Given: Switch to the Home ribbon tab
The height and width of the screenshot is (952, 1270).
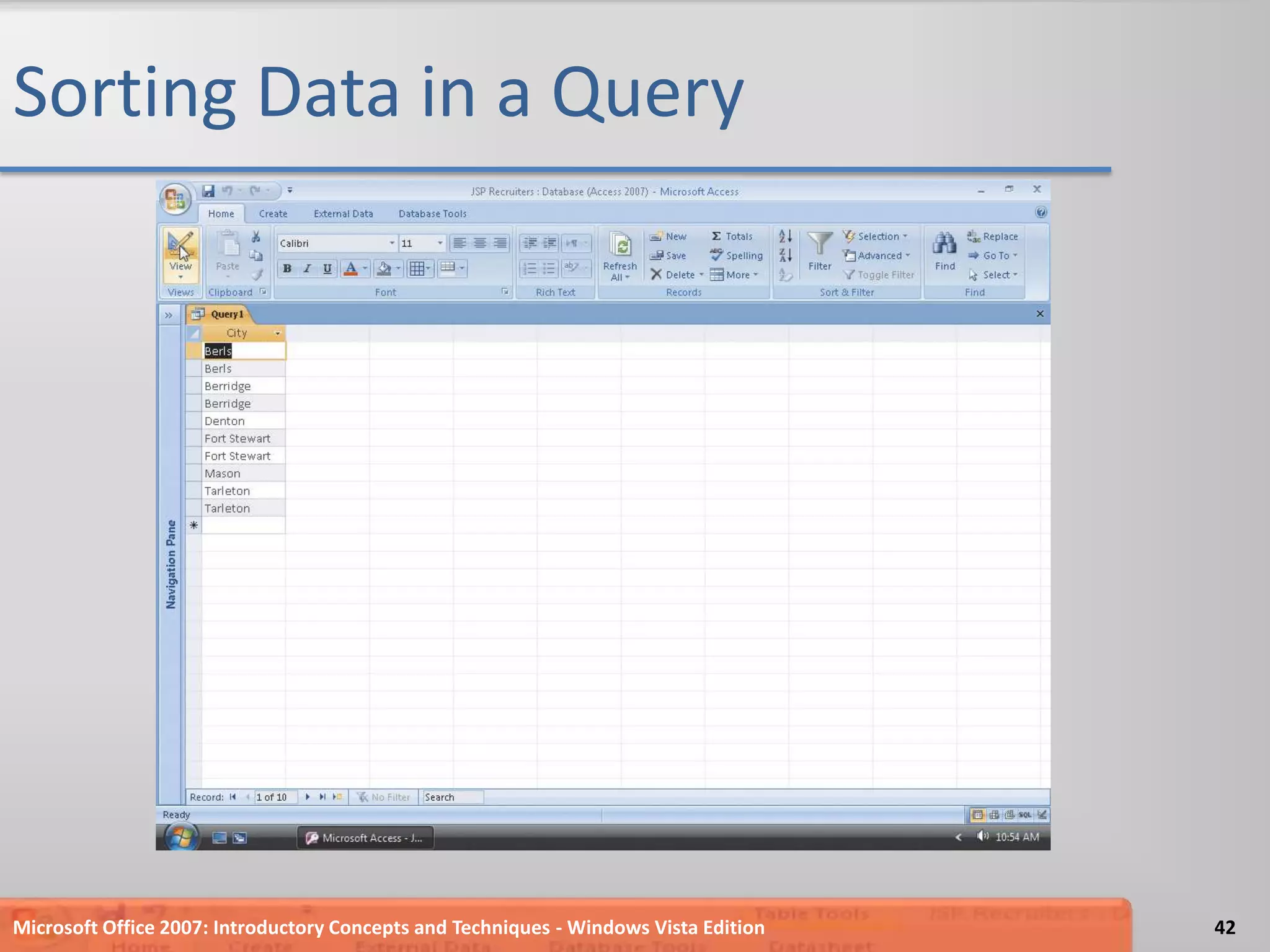Looking at the screenshot, I should (x=221, y=214).
